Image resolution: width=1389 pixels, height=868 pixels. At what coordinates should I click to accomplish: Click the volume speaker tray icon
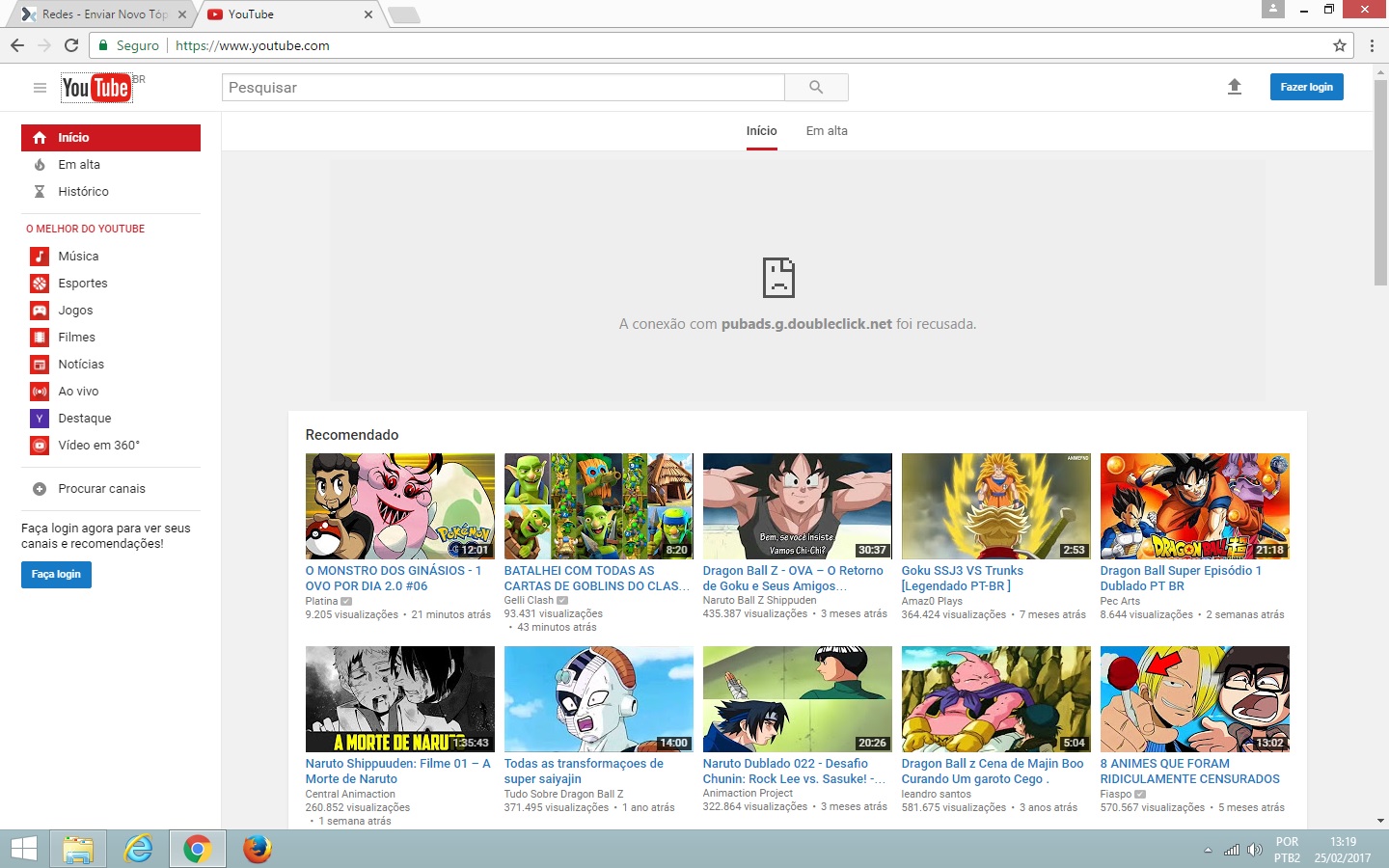[x=1254, y=850]
